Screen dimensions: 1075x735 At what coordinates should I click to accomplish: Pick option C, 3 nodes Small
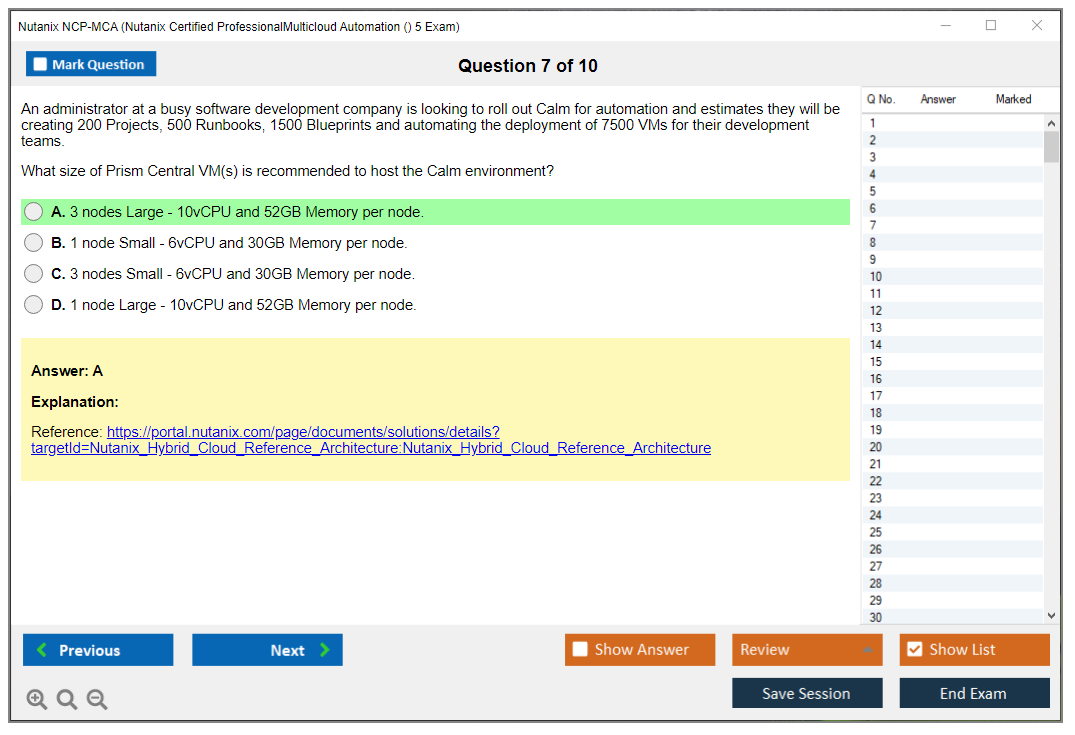pos(34,274)
